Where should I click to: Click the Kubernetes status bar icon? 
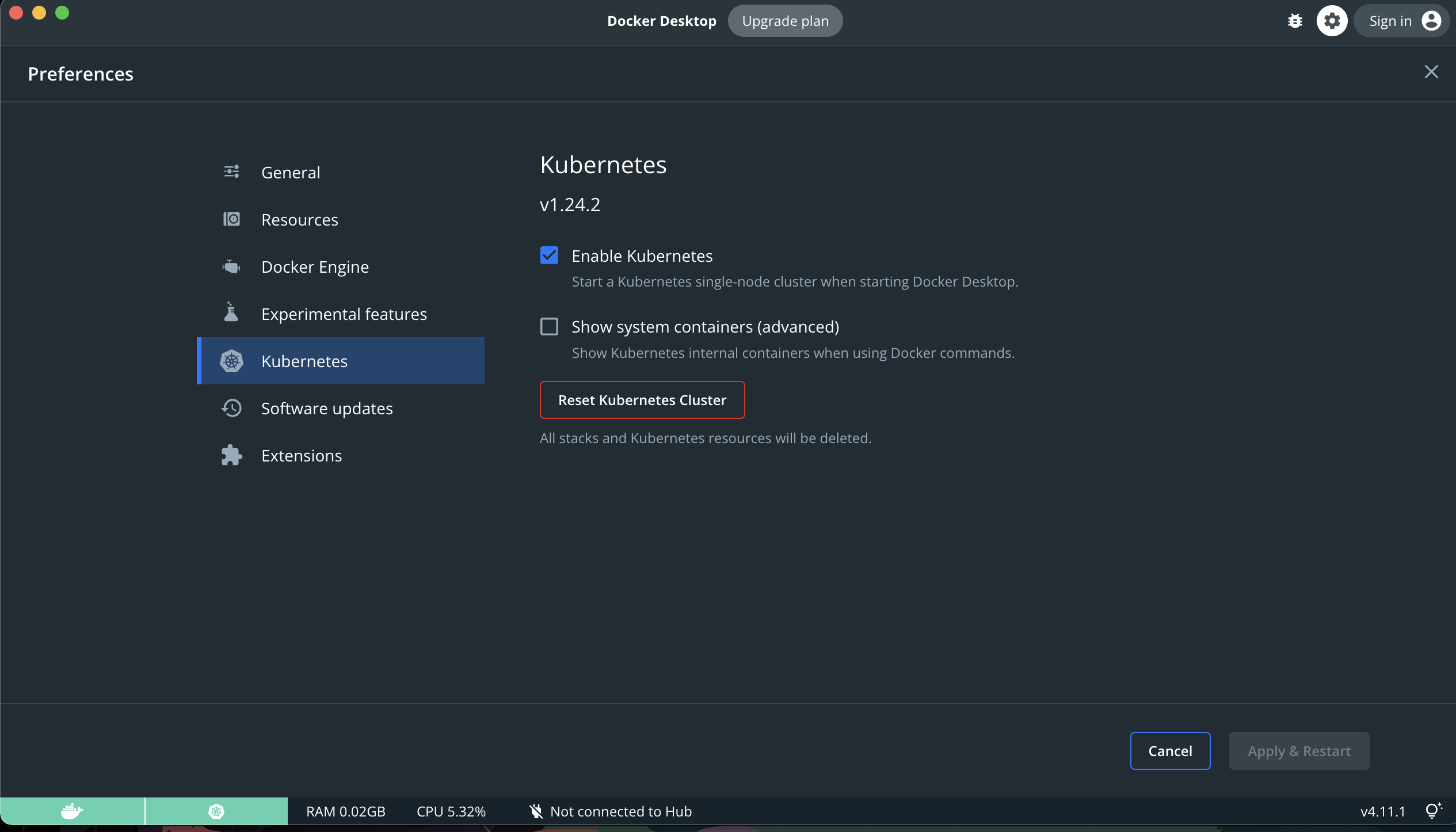tap(216, 812)
